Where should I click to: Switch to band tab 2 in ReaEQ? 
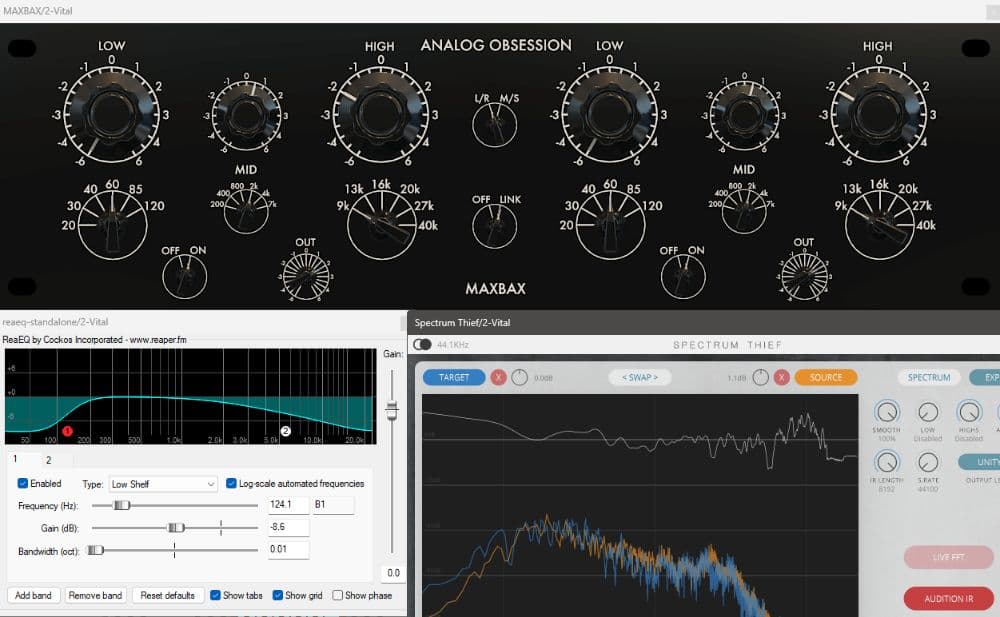tap(48, 460)
